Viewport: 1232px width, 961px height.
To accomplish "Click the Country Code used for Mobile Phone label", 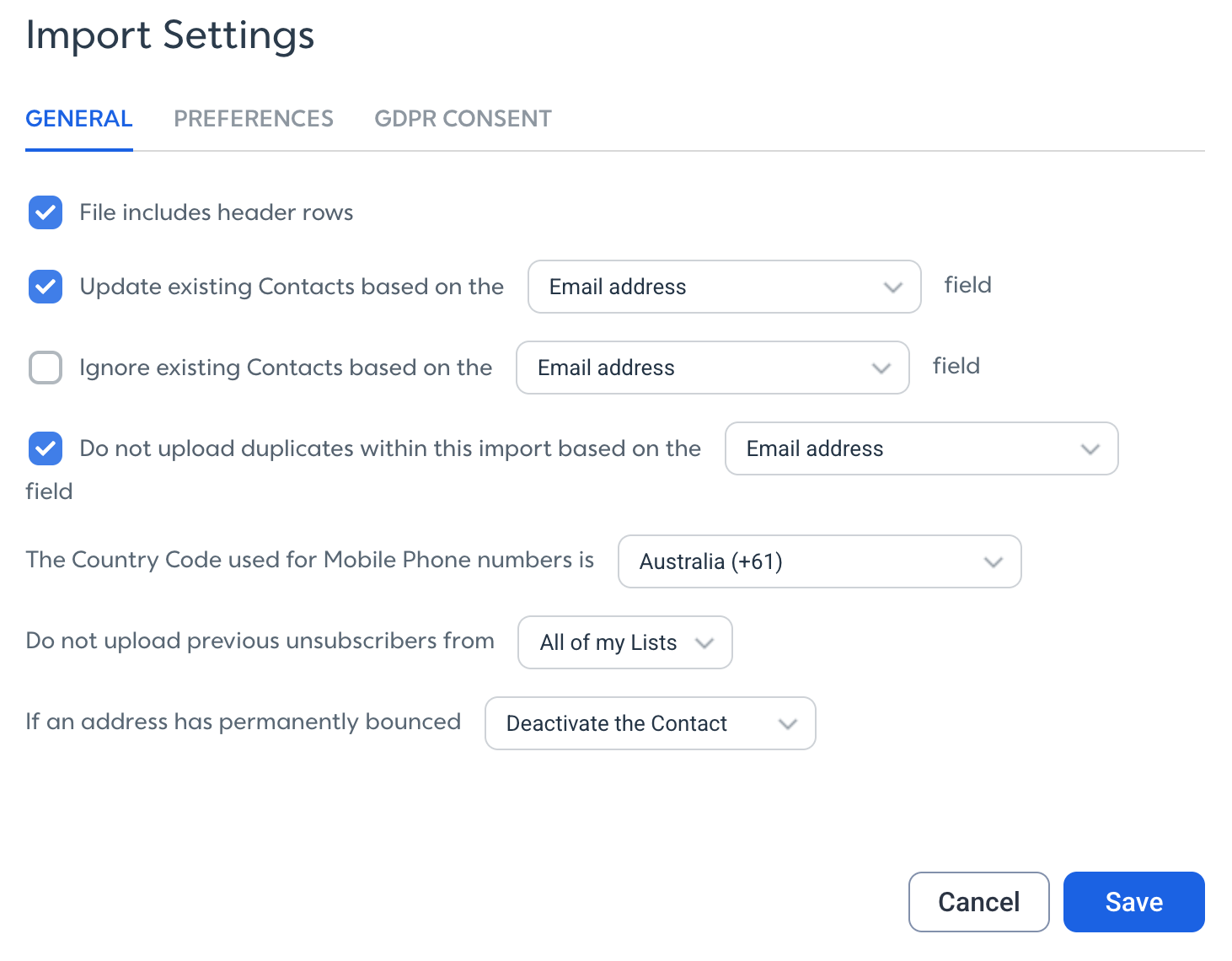I will [x=310, y=560].
